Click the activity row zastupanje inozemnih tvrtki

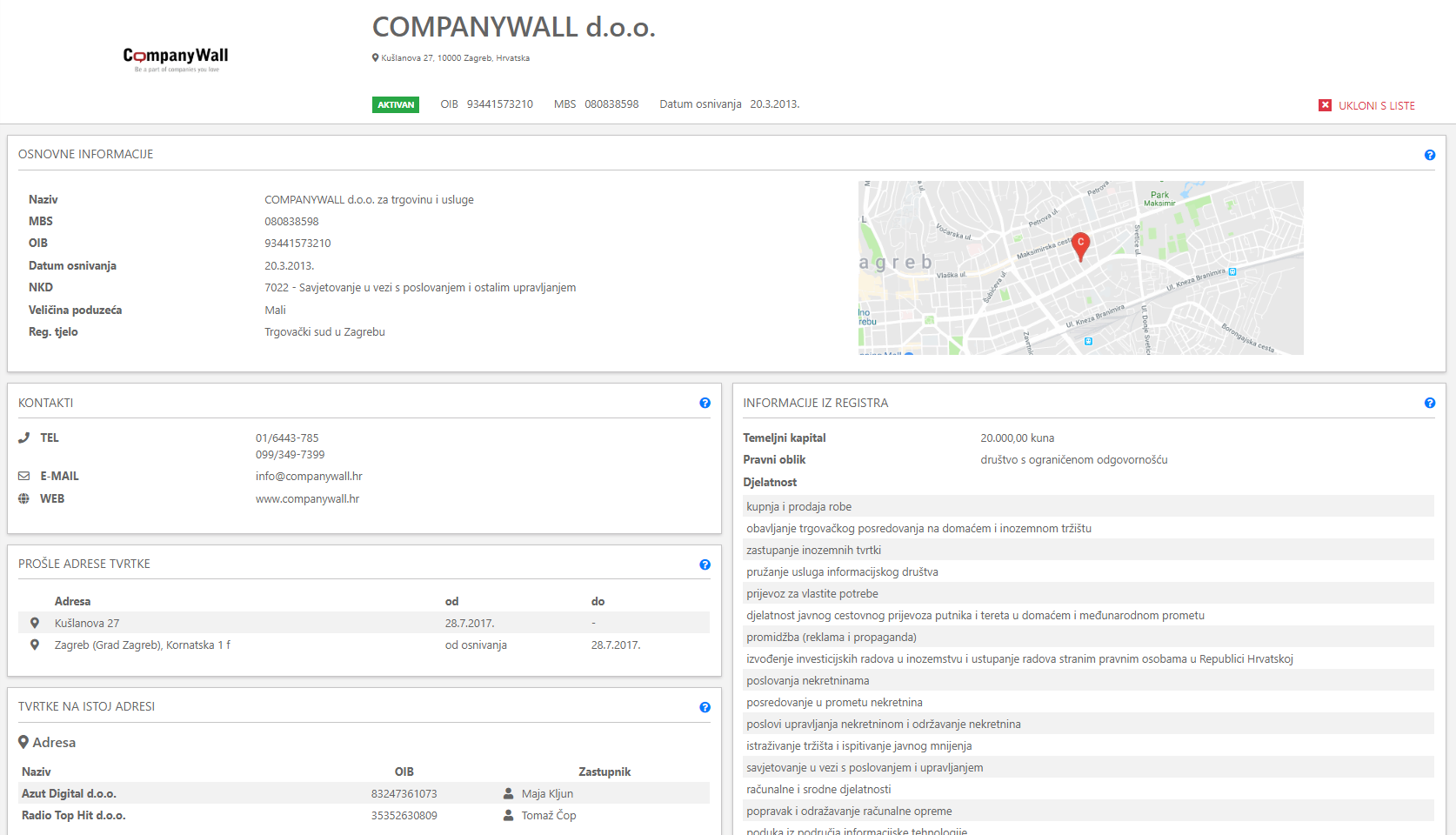coord(1088,550)
